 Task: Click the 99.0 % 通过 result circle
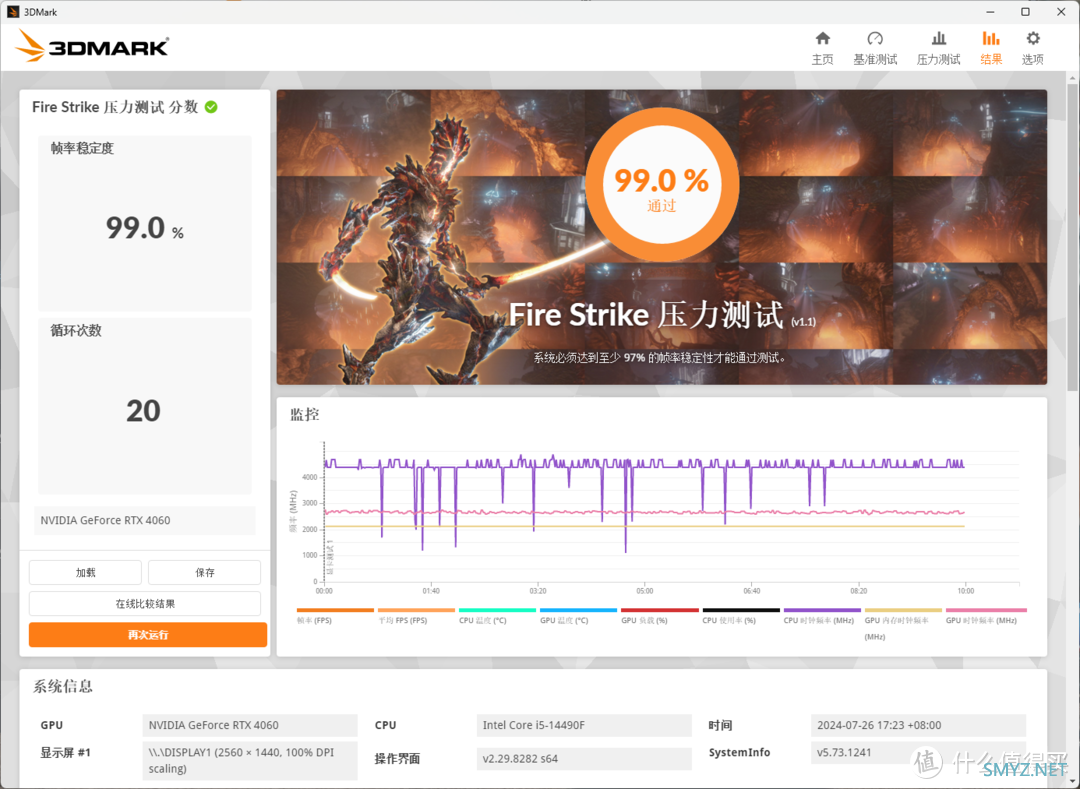click(x=662, y=185)
